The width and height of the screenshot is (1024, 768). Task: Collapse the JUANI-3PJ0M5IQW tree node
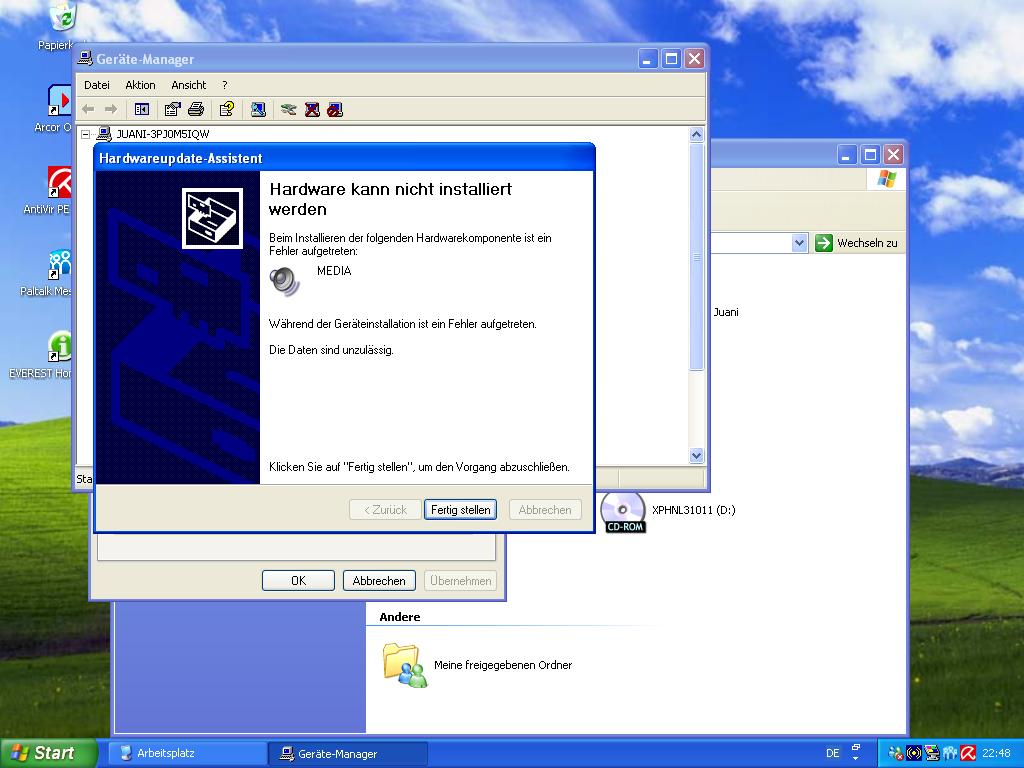click(86, 135)
